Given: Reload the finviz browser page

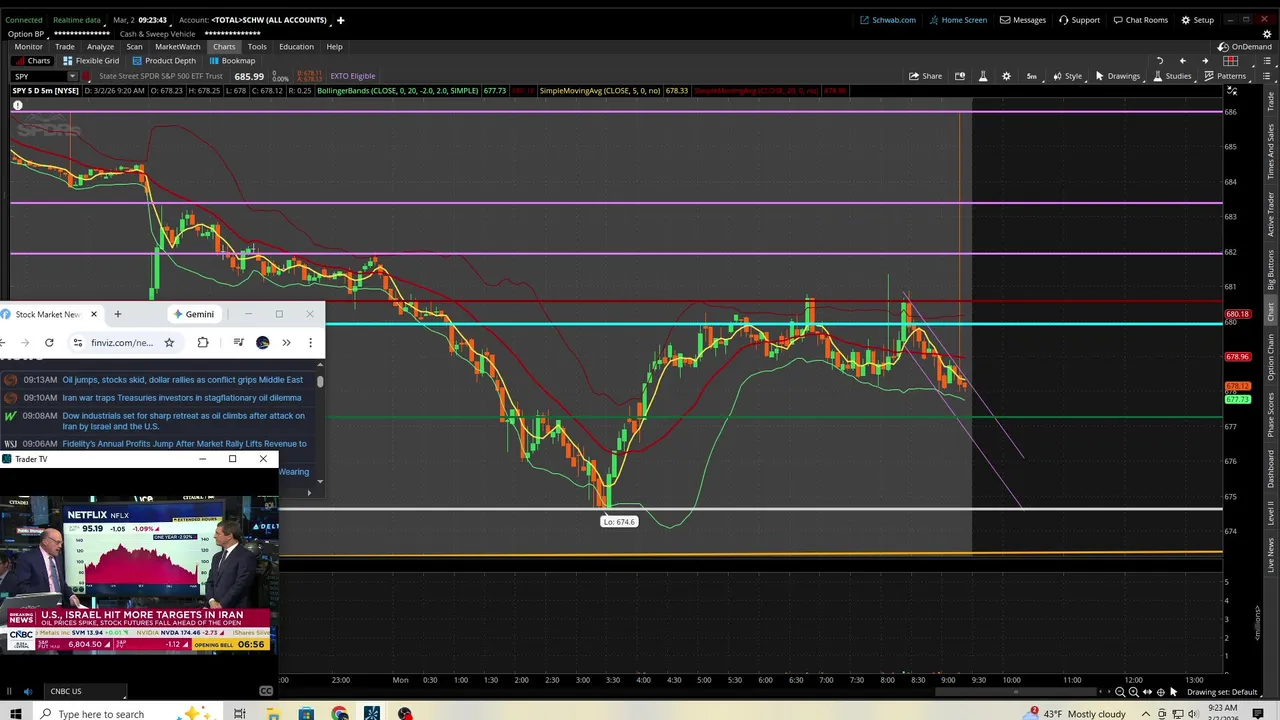Looking at the screenshot, I should (49, 343).
